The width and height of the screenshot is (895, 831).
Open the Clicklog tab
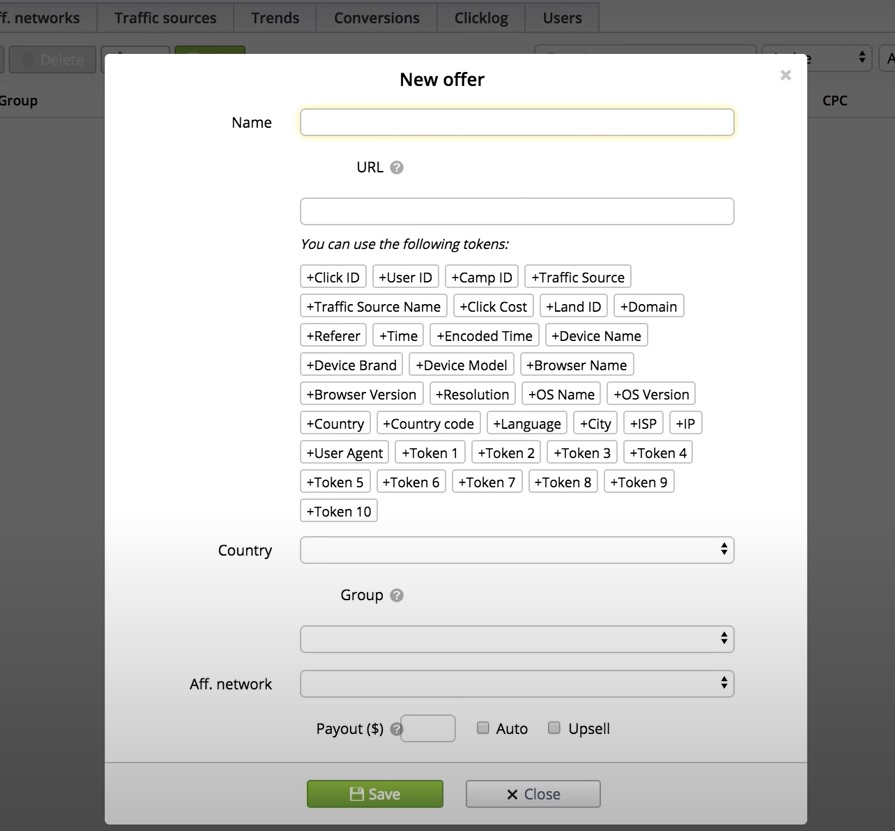tap(481, 18)
